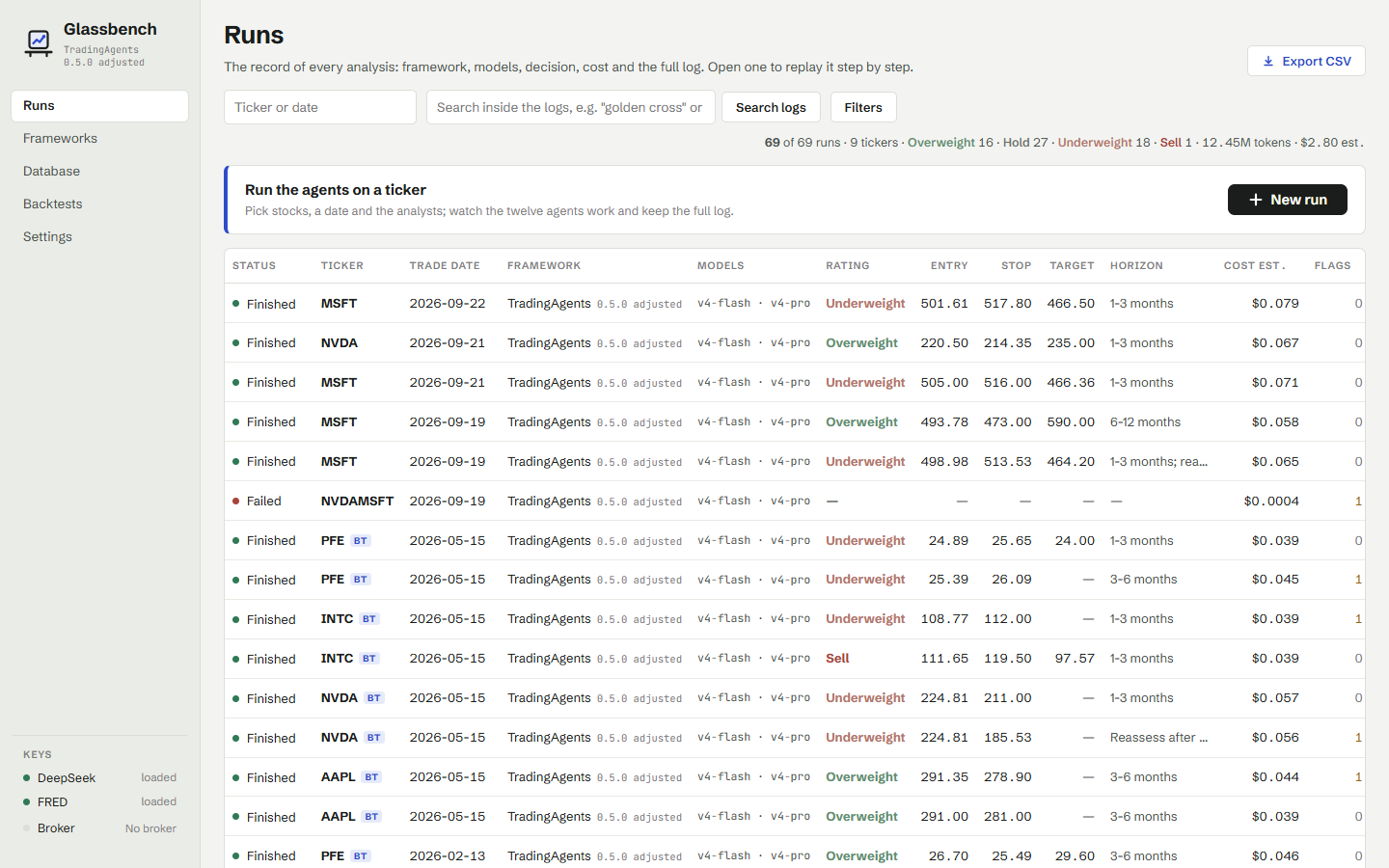
Task: Click entry 24.89 on PFE row
Action: pos(948,540)
